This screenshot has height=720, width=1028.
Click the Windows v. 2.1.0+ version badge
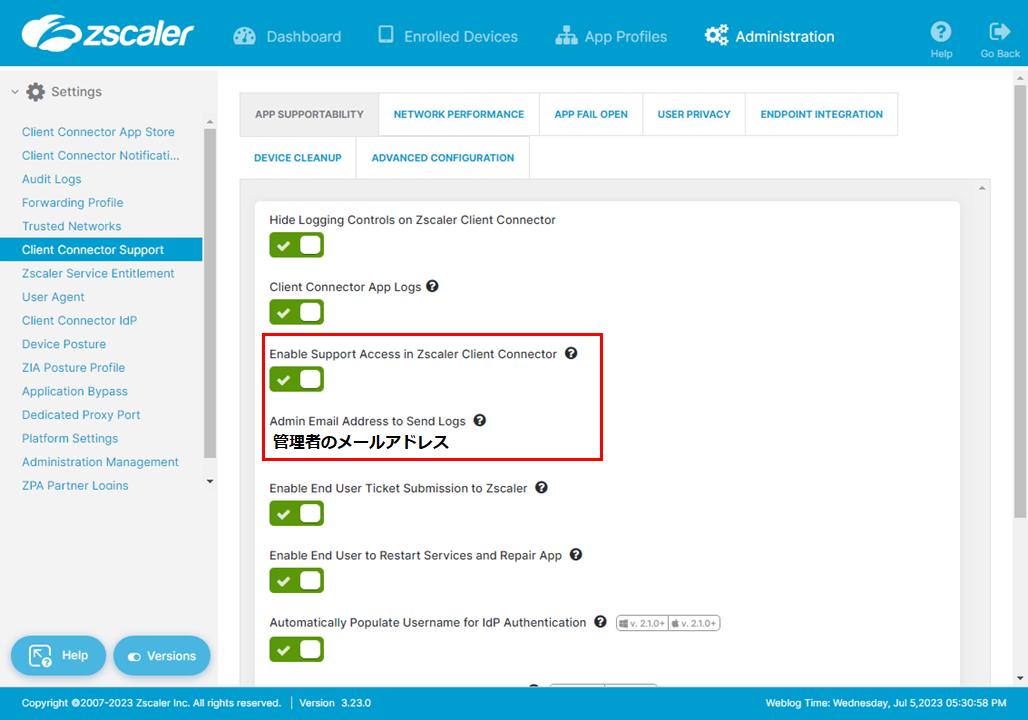pos(642,623)
